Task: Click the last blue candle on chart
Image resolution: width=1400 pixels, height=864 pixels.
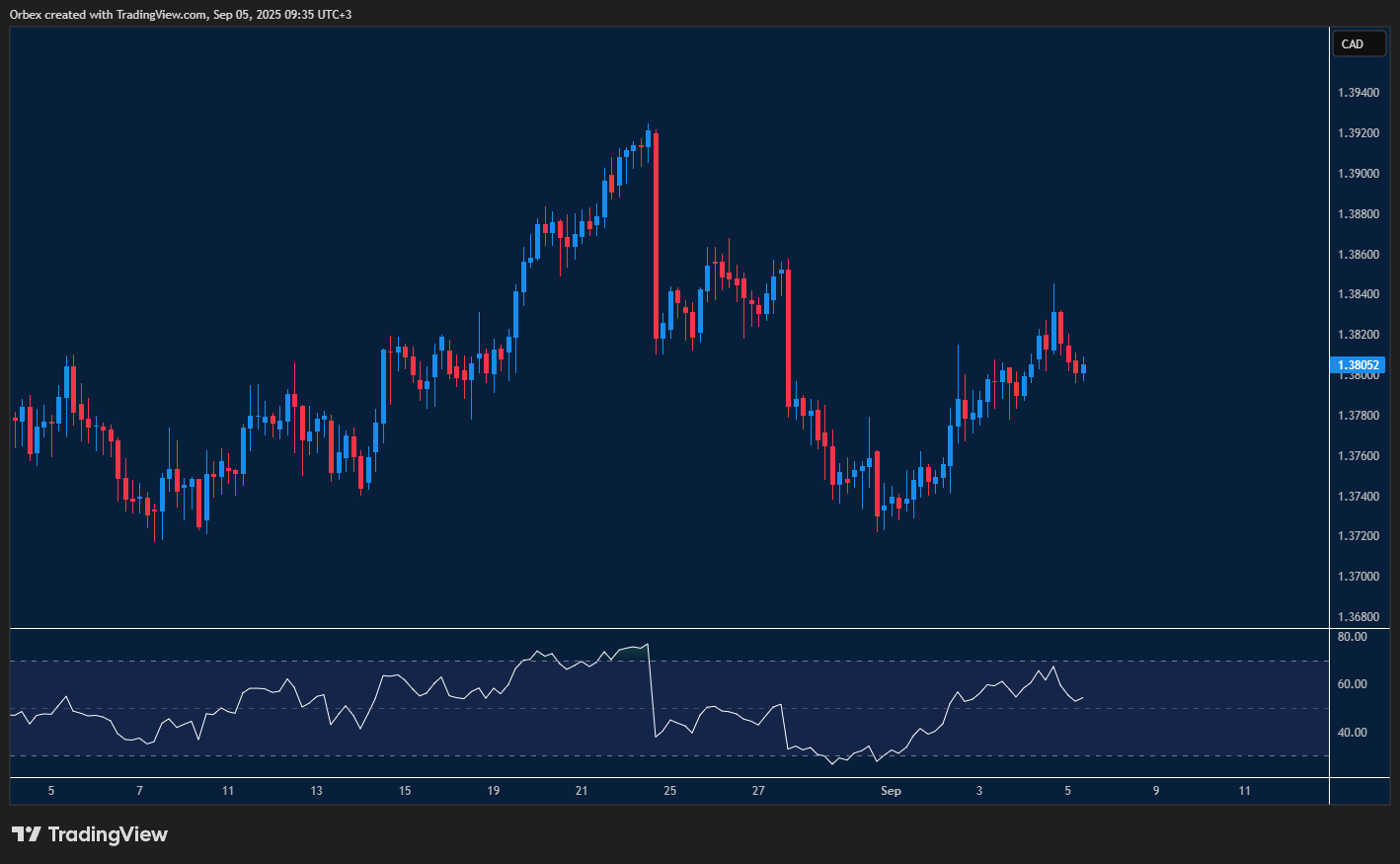Action: 1081,370
